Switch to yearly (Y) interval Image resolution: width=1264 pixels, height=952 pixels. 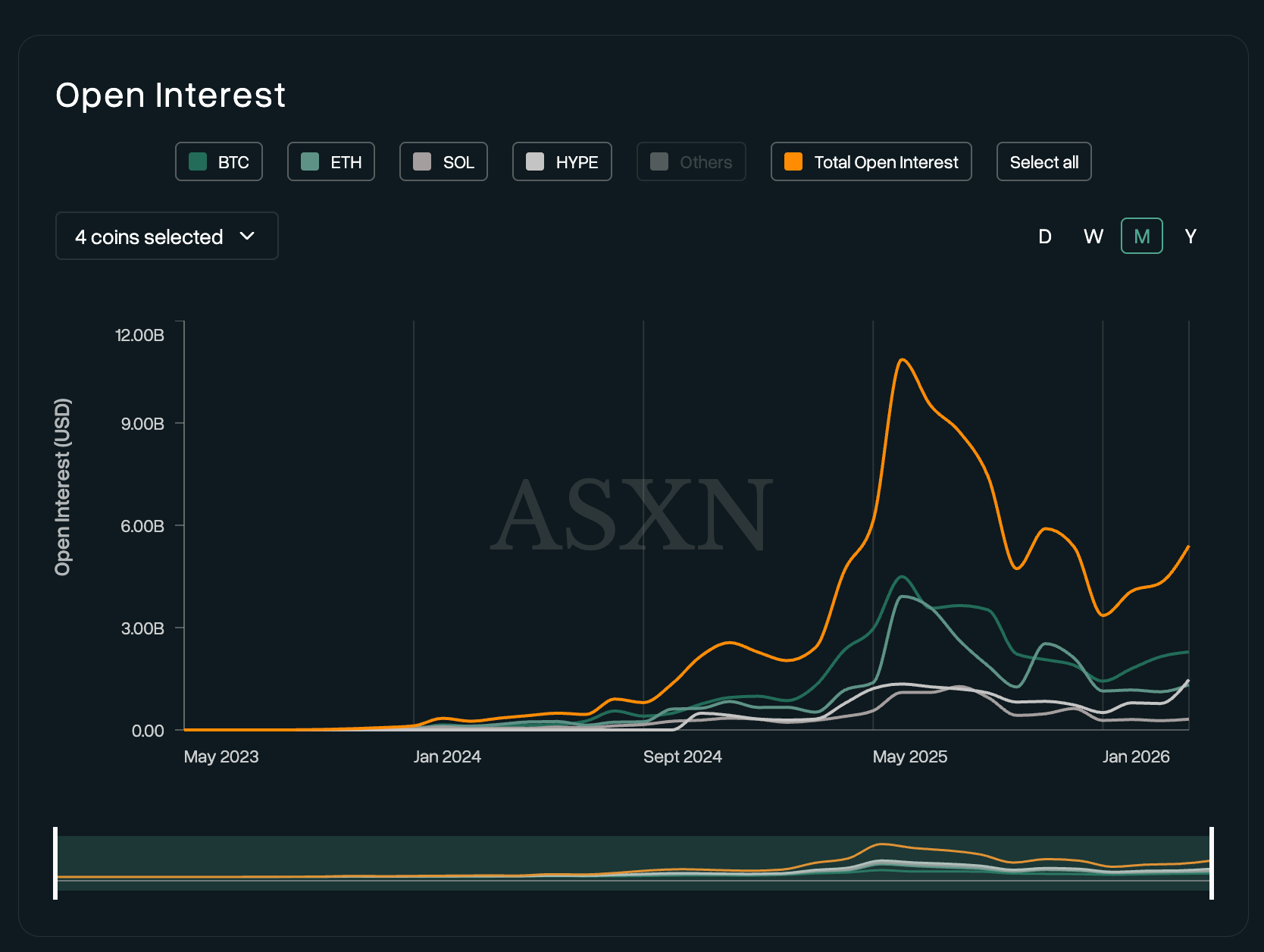point(1190,236)
